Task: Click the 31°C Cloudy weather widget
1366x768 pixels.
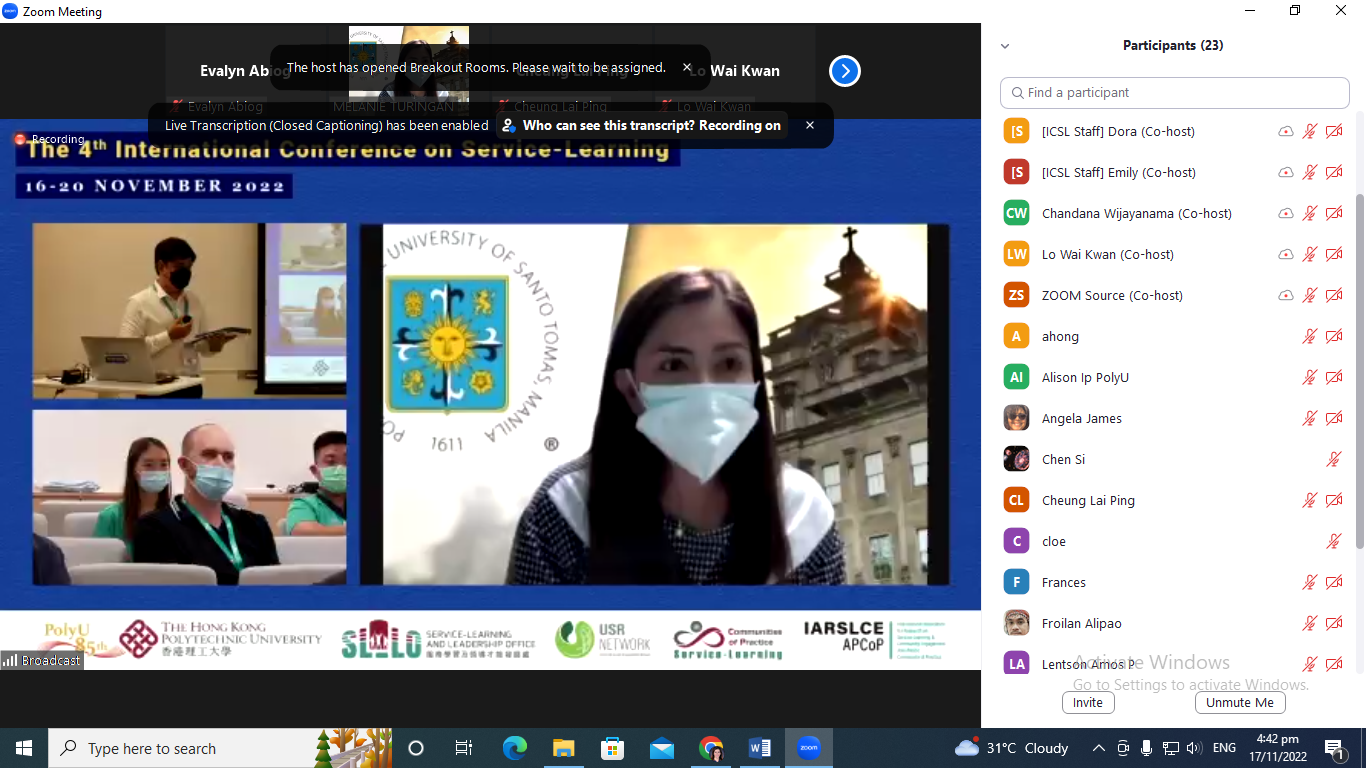Action: point(1012,748)
